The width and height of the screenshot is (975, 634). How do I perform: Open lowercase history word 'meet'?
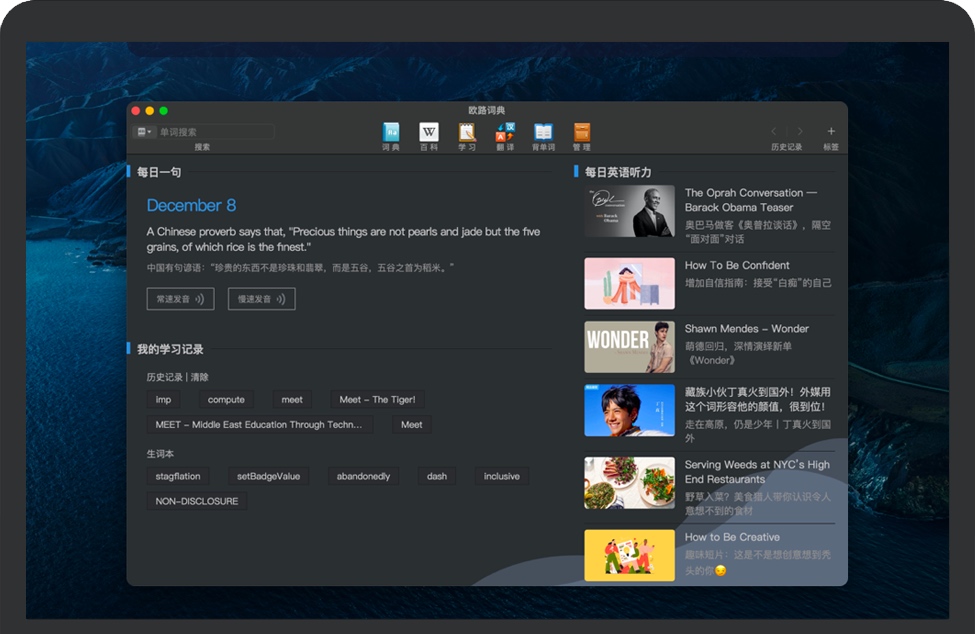coord(292,400)
